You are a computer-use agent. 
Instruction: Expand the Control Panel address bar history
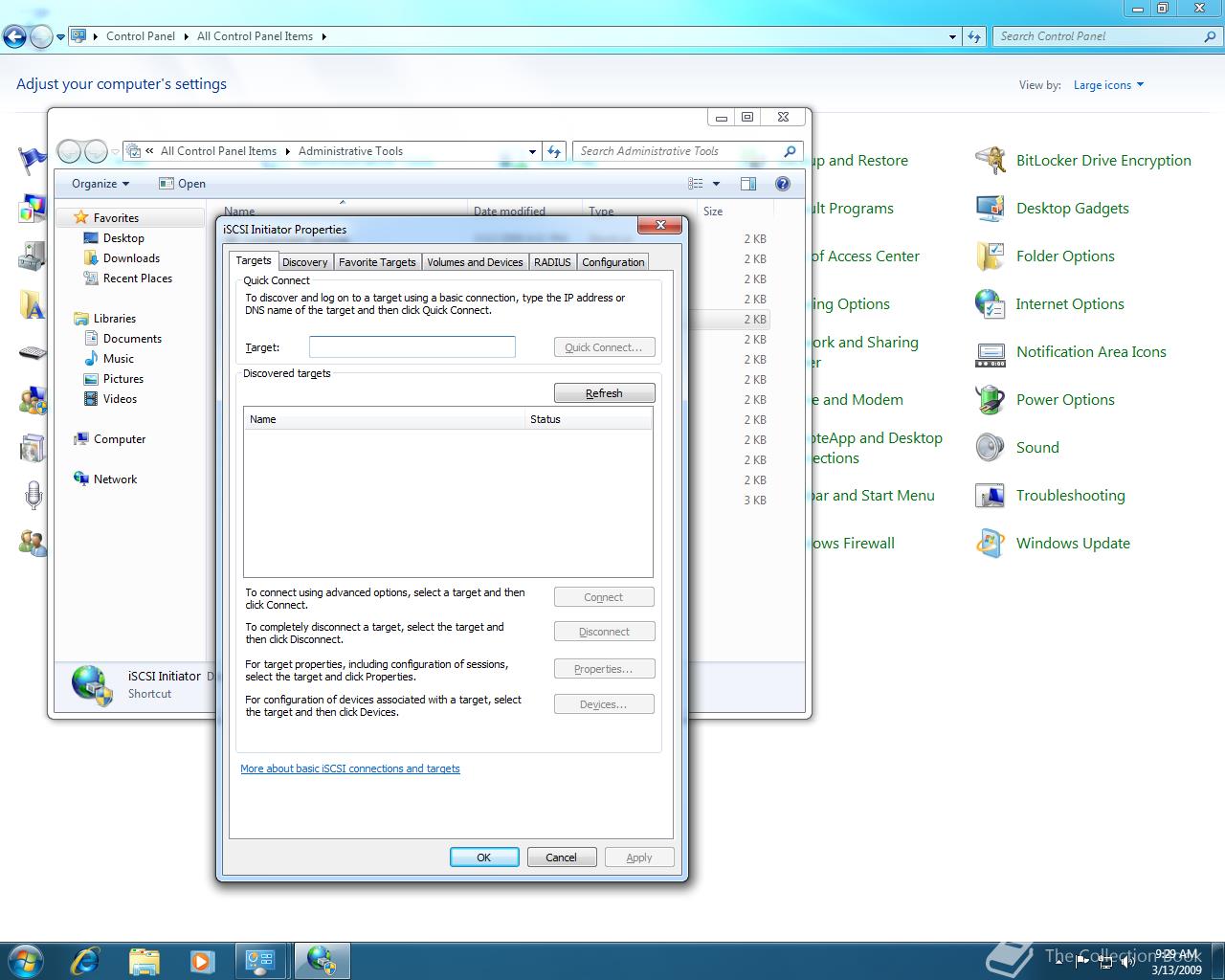click(952, 36)
